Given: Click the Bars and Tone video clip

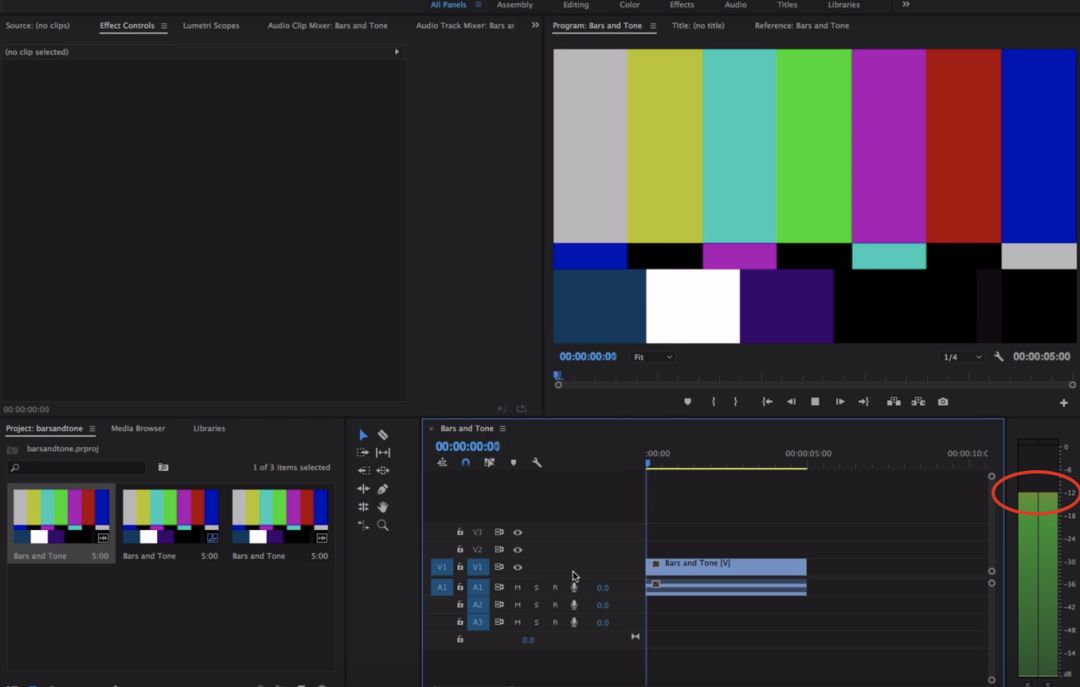Looking at the screenshot, I should [x=726, y=566].
